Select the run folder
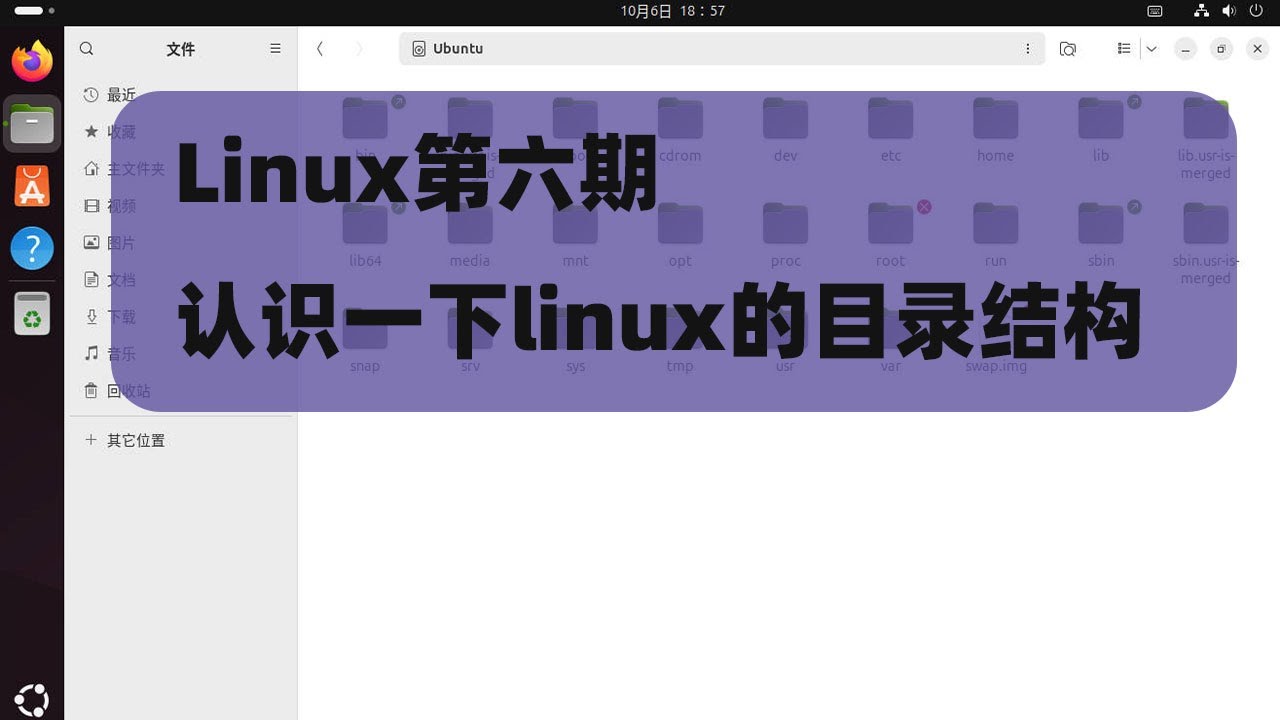This screenshot has width=1280, height=720. point(996,236)
